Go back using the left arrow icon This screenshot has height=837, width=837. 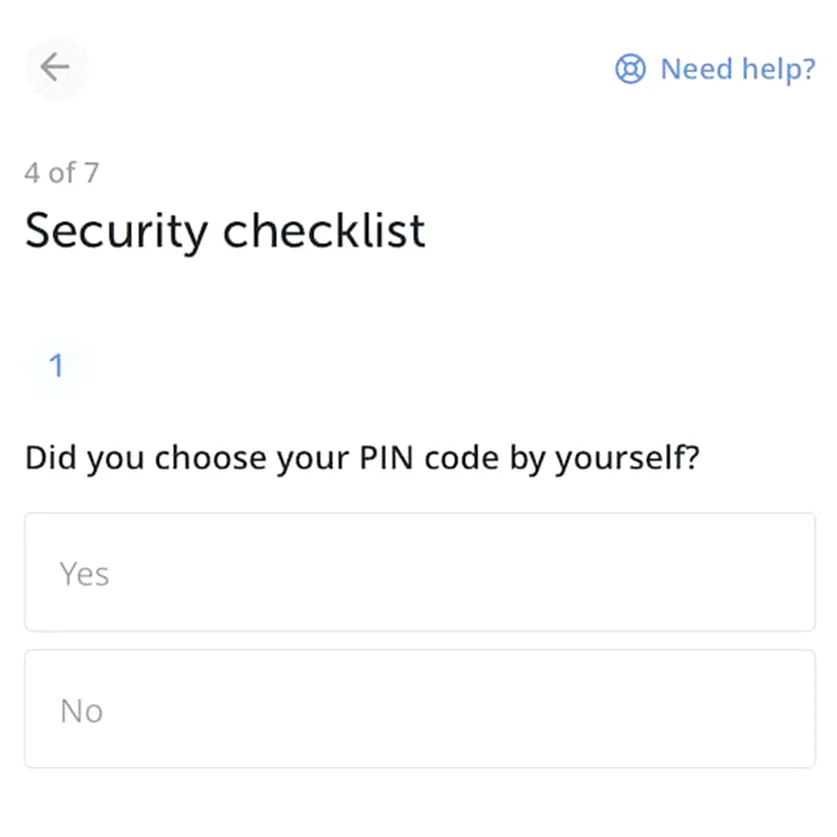[55, 67]
